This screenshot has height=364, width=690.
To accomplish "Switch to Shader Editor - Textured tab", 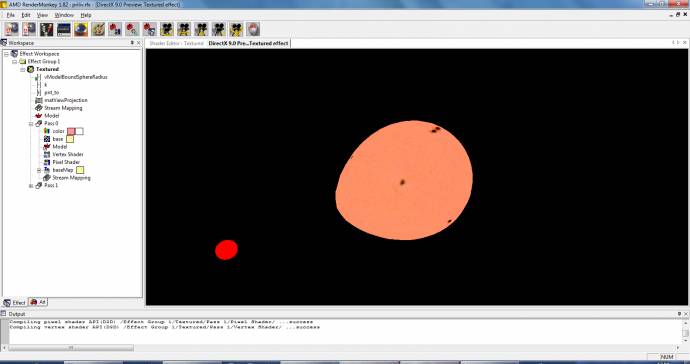I will tap(176, 43).
